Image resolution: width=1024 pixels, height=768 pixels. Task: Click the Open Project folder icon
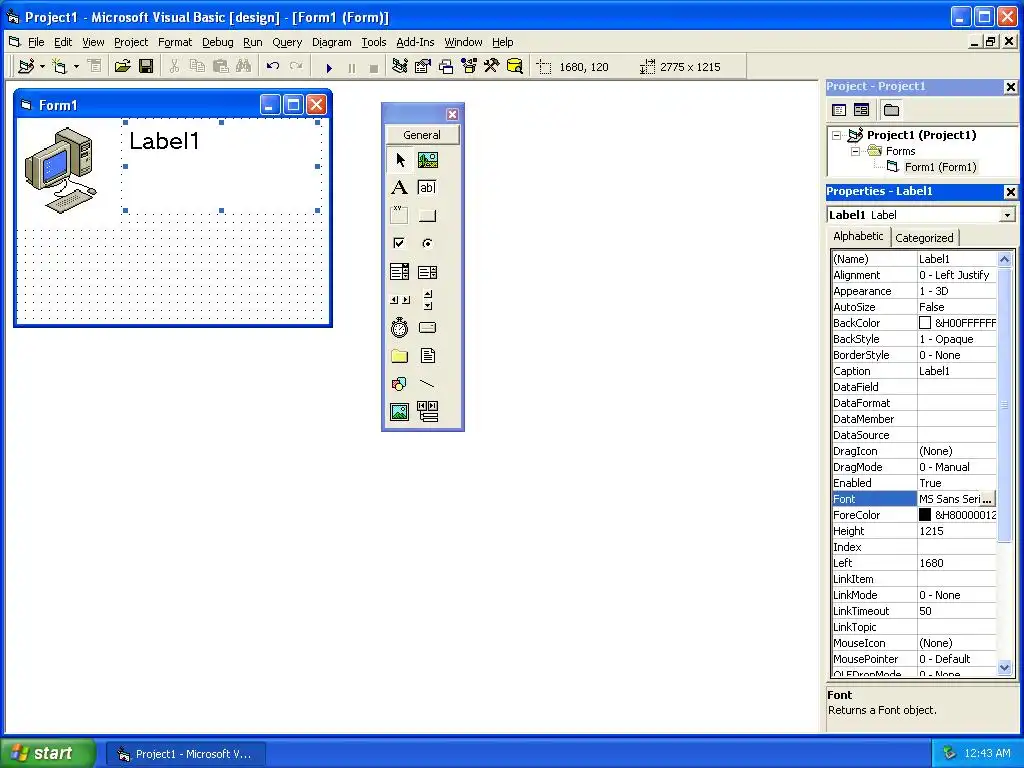[x=122, y=67]
